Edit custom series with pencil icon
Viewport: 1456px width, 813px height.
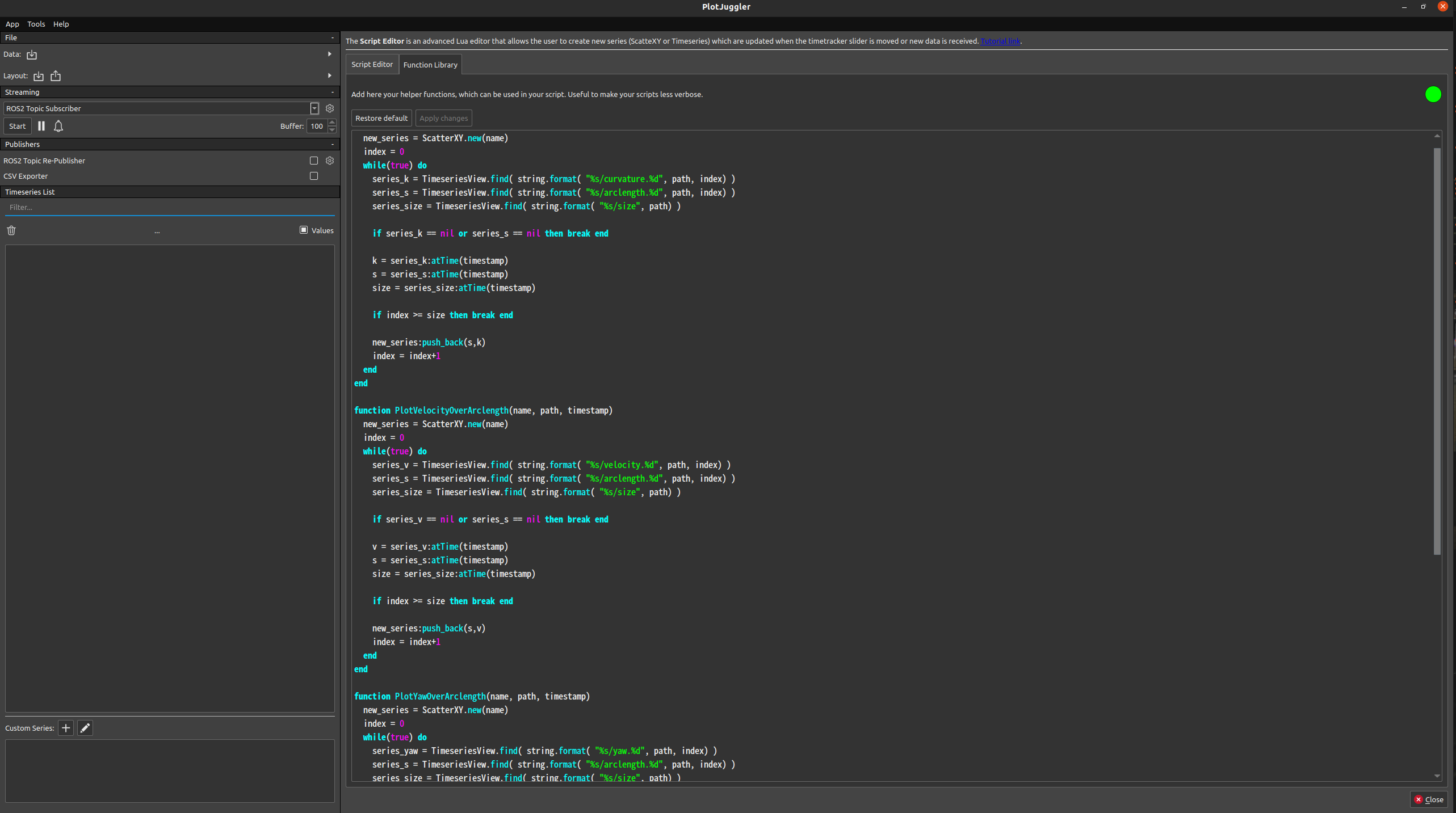tap(85, 728)
